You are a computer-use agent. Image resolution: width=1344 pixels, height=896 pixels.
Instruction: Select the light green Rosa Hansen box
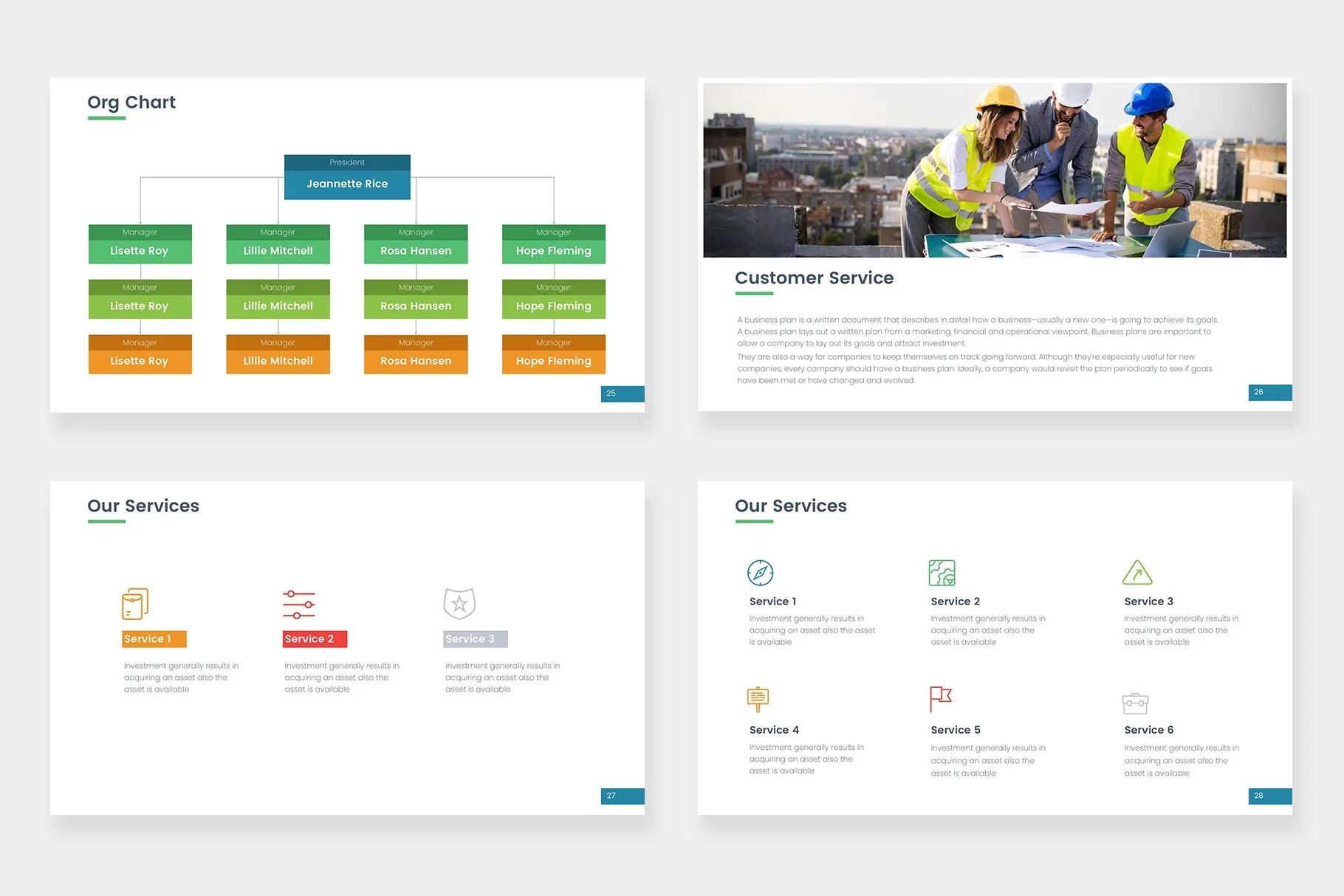416,299
